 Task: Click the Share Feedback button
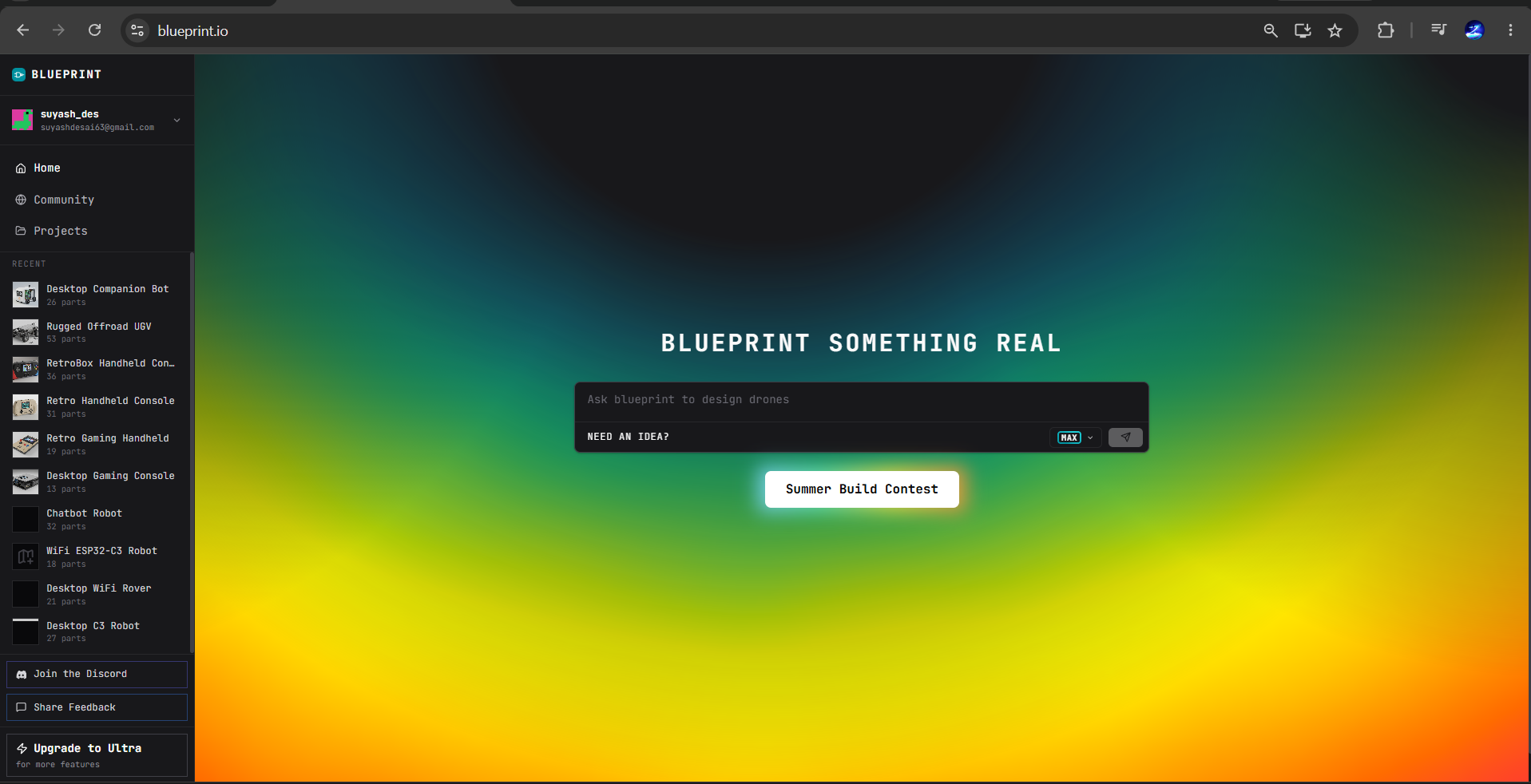pos(97,707)
